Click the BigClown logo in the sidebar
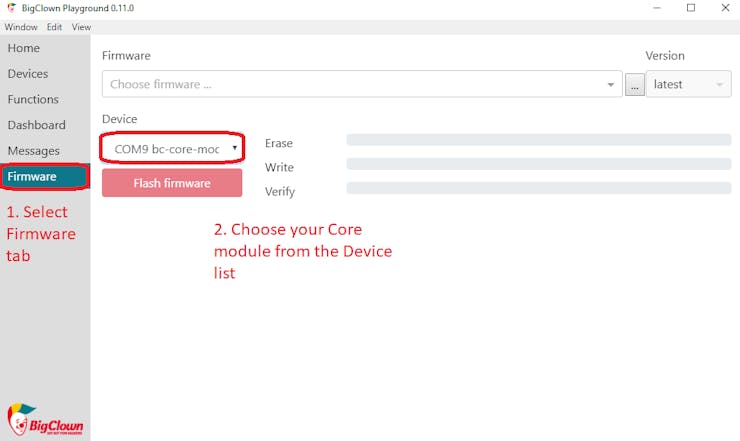Viewport: 740px width, 441px height. (x=45, y=417)
